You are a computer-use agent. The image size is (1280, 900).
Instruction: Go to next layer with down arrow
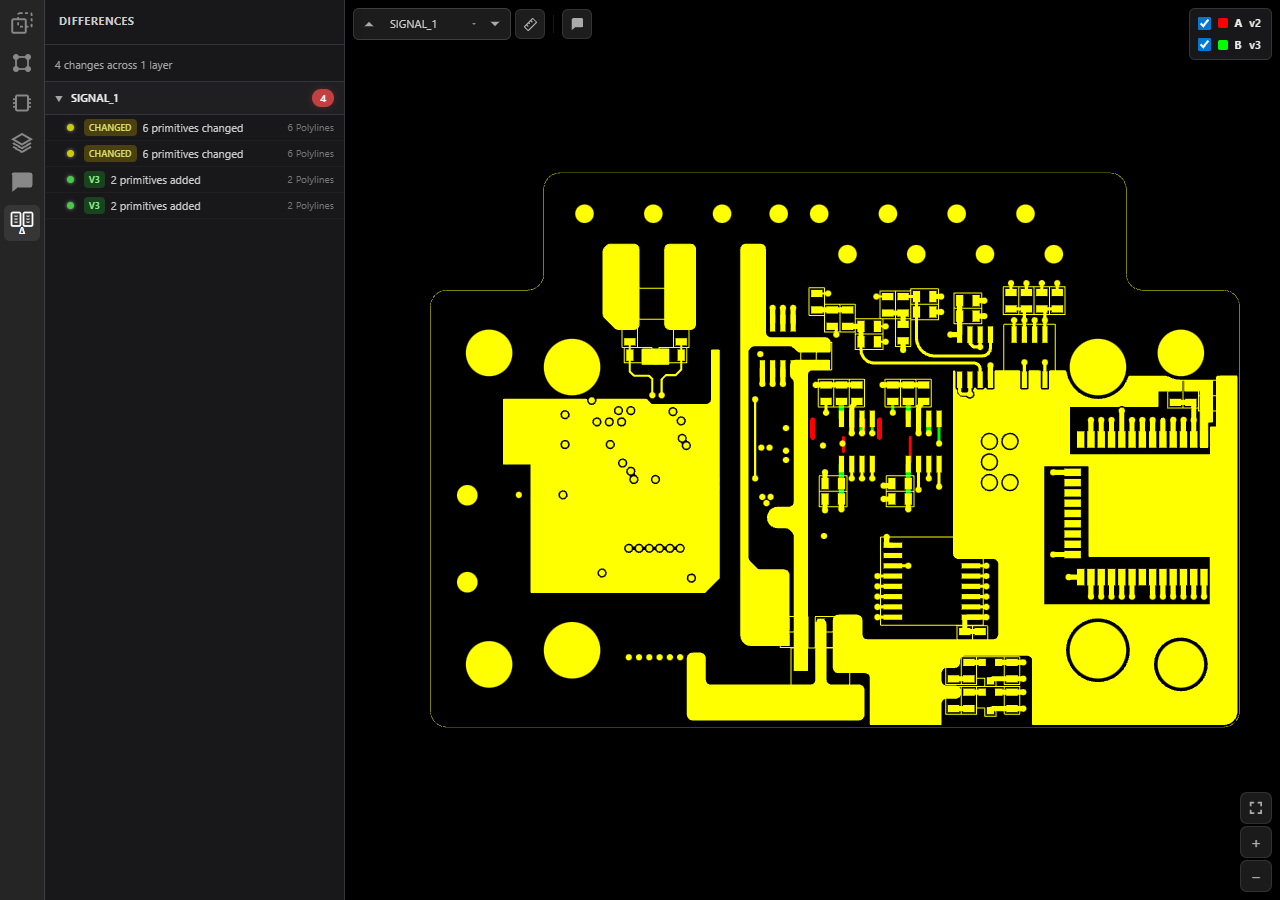tap(495, 24)
